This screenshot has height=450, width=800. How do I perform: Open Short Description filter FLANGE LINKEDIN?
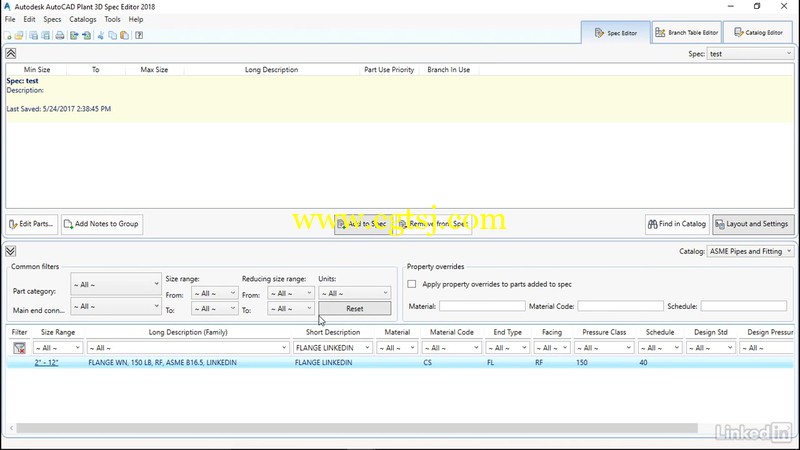pos(333,348)
